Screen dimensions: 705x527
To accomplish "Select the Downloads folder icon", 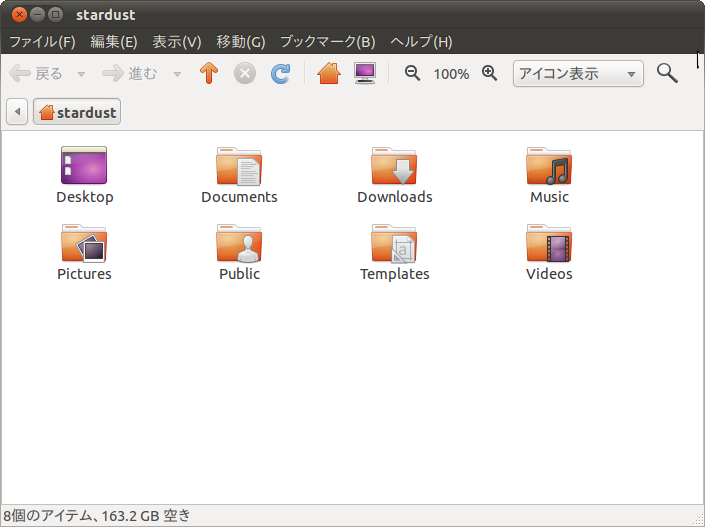I will (x=394, y=166).
